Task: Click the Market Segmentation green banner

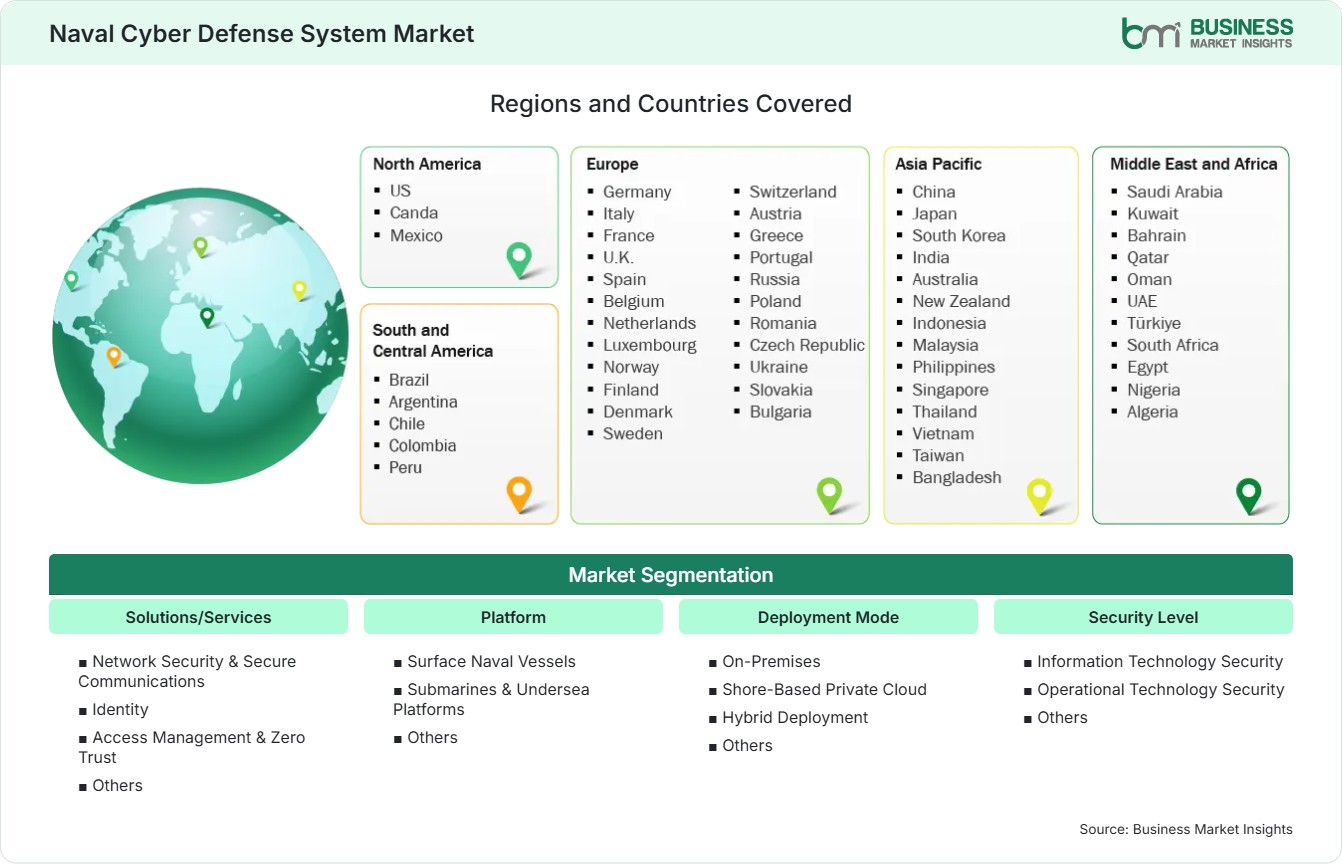Action: point(671,575)
